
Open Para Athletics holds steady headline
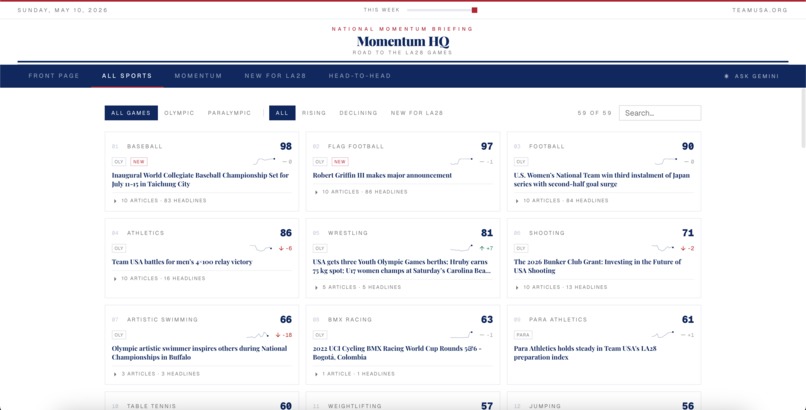[x=585, y=352]
